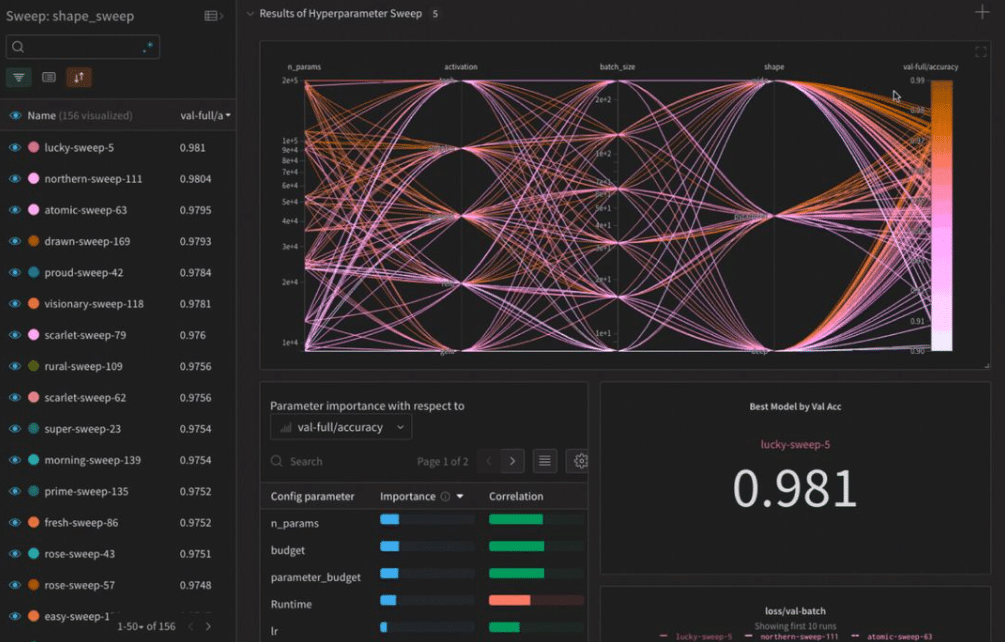Image resolution: width=1005 pixels, height=642 pixels.
Task: Click the magnifying glass in the runs search box
Action: pyautogui.click(x=18, y=45)
